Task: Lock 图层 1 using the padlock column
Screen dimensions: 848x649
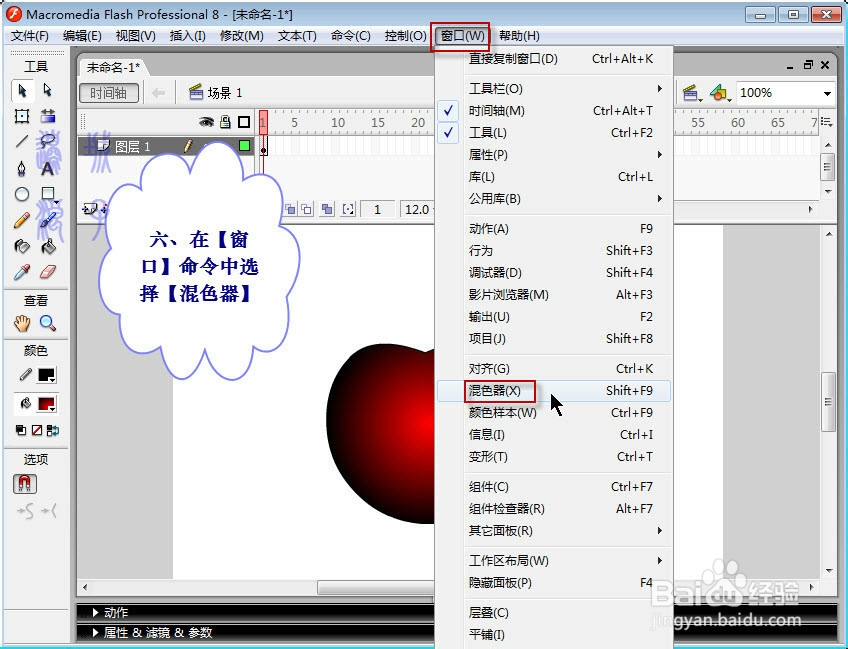Action: (x=225, y=146)
